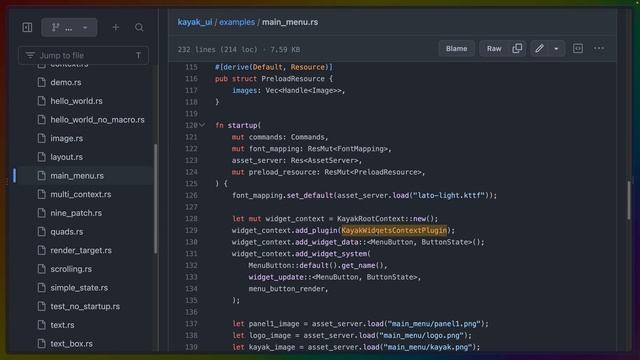Select line number 115
Image resolution: width=640 pixels, height=360 pixels.
[x=191, y=67]
